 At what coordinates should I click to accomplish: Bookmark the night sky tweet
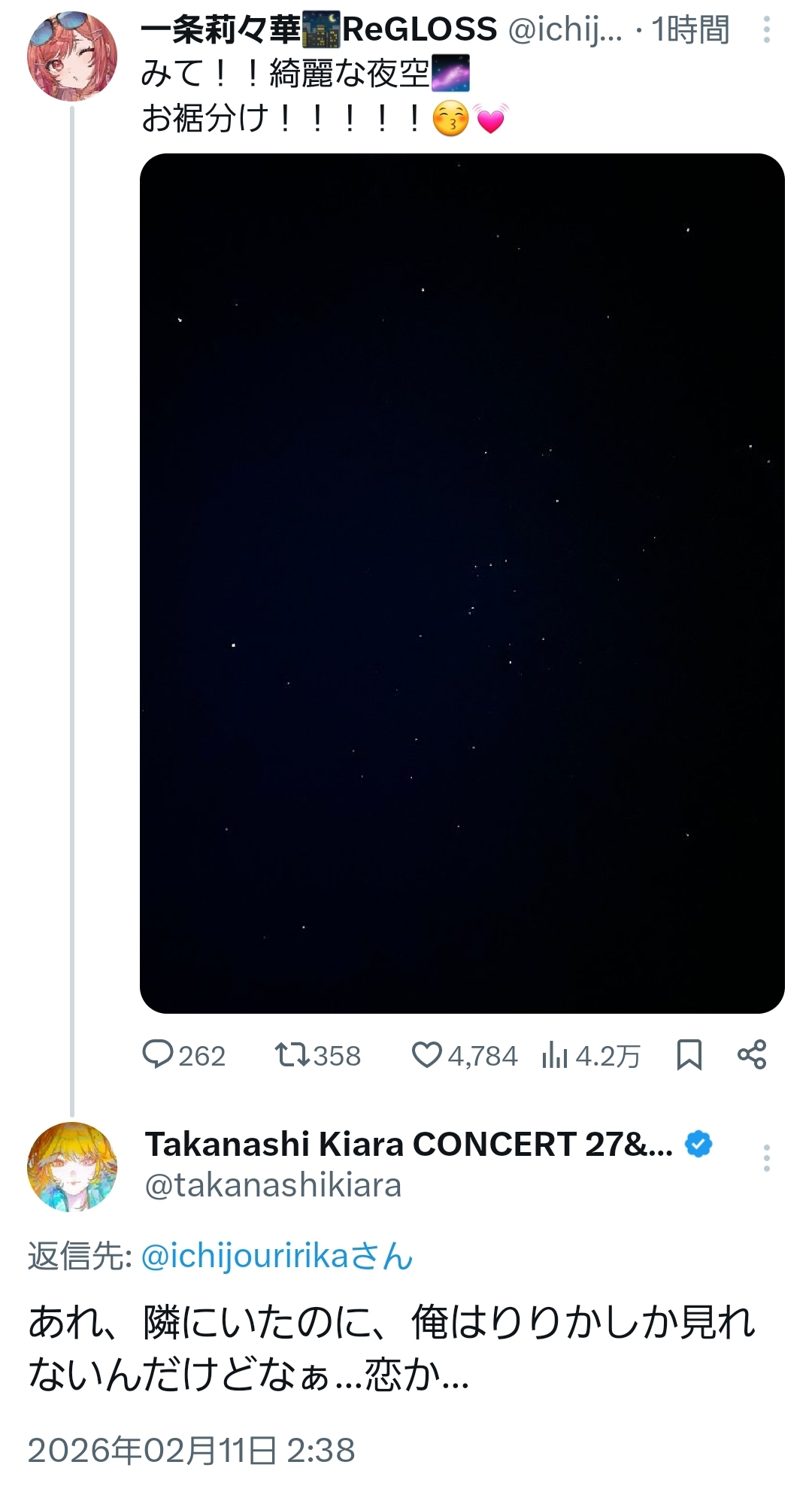(689, 1054)
